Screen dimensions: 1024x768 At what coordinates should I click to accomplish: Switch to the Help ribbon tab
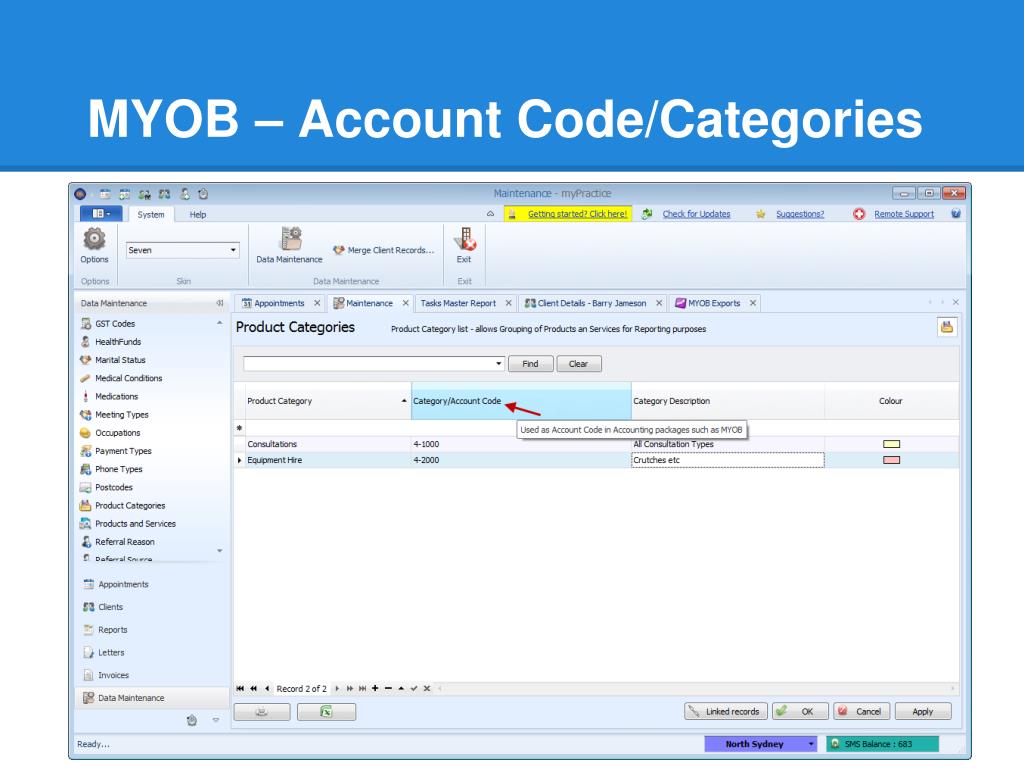point(197,214)
